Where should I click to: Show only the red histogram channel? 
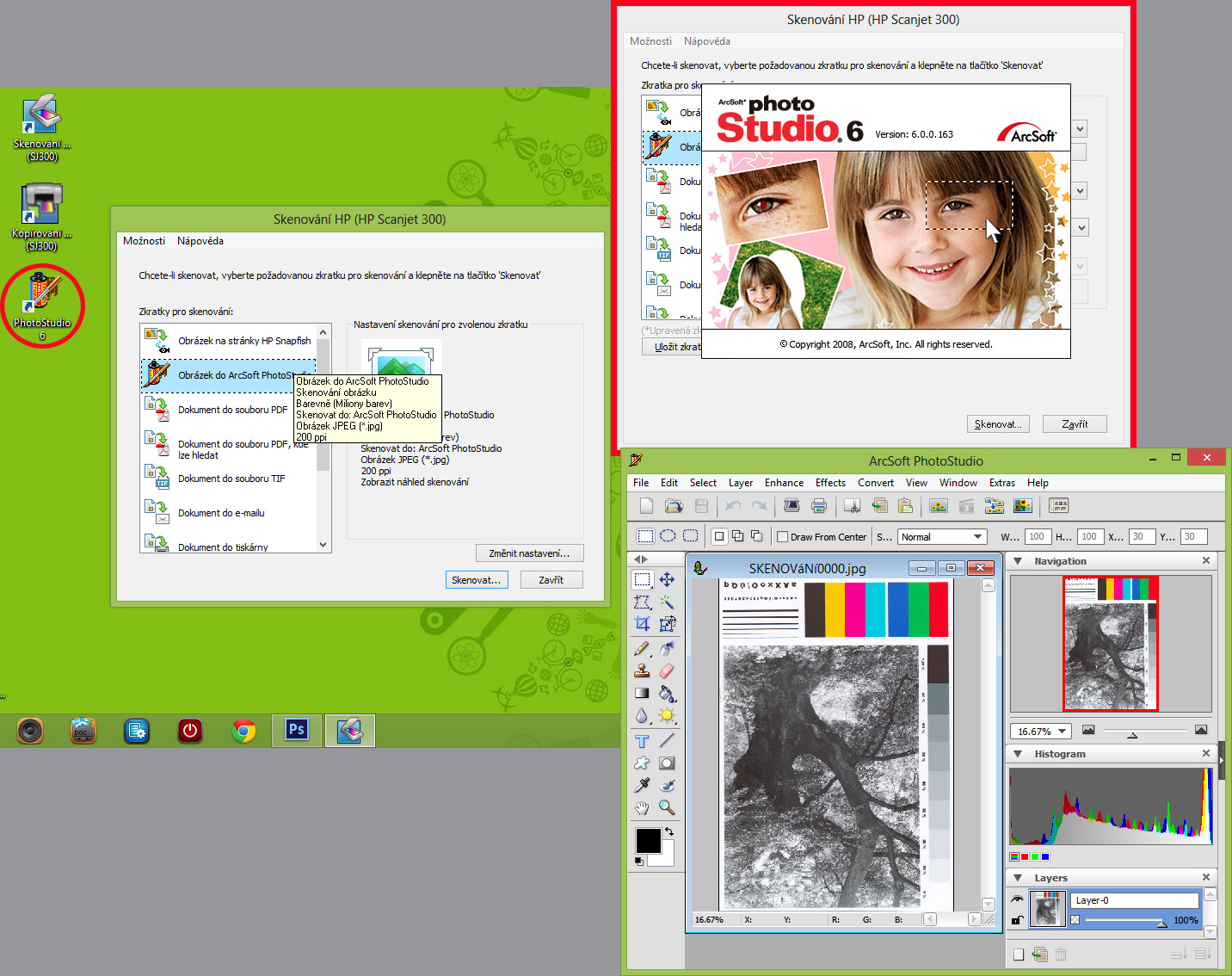point(1025,857)
